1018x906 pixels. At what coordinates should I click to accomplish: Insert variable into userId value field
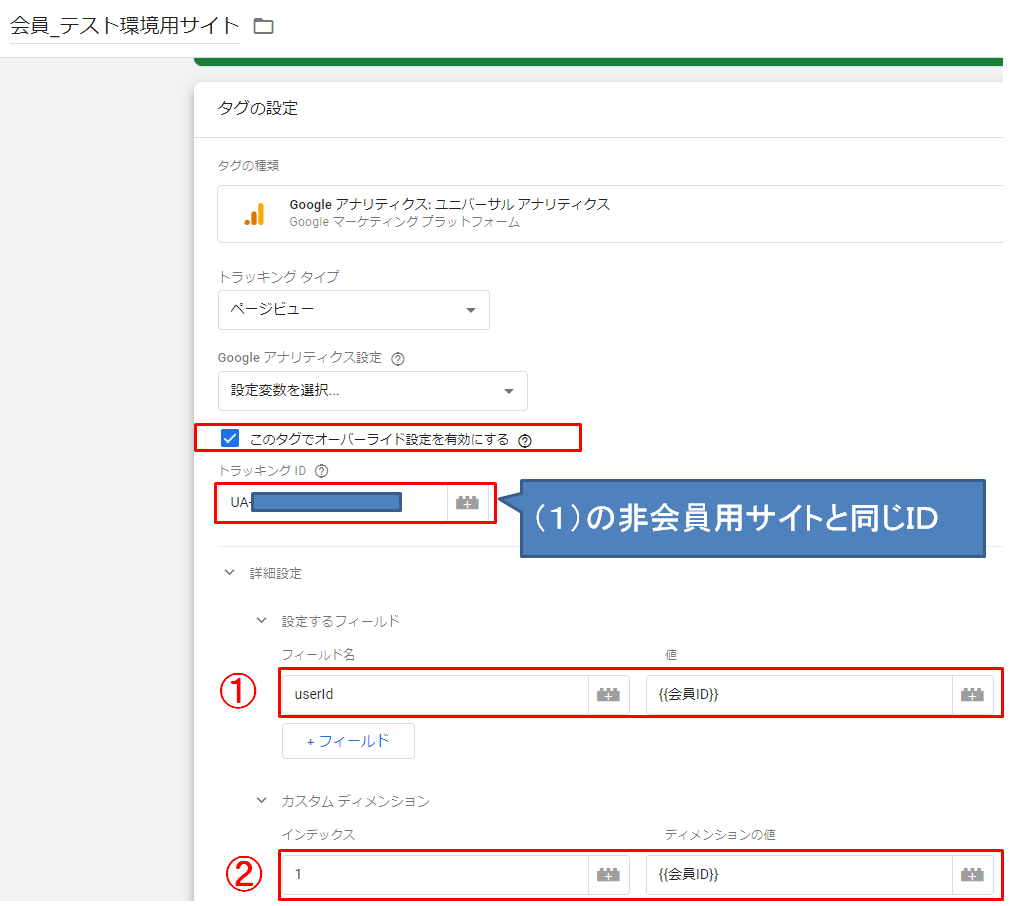pyautogui.click(x=972, y=694)
